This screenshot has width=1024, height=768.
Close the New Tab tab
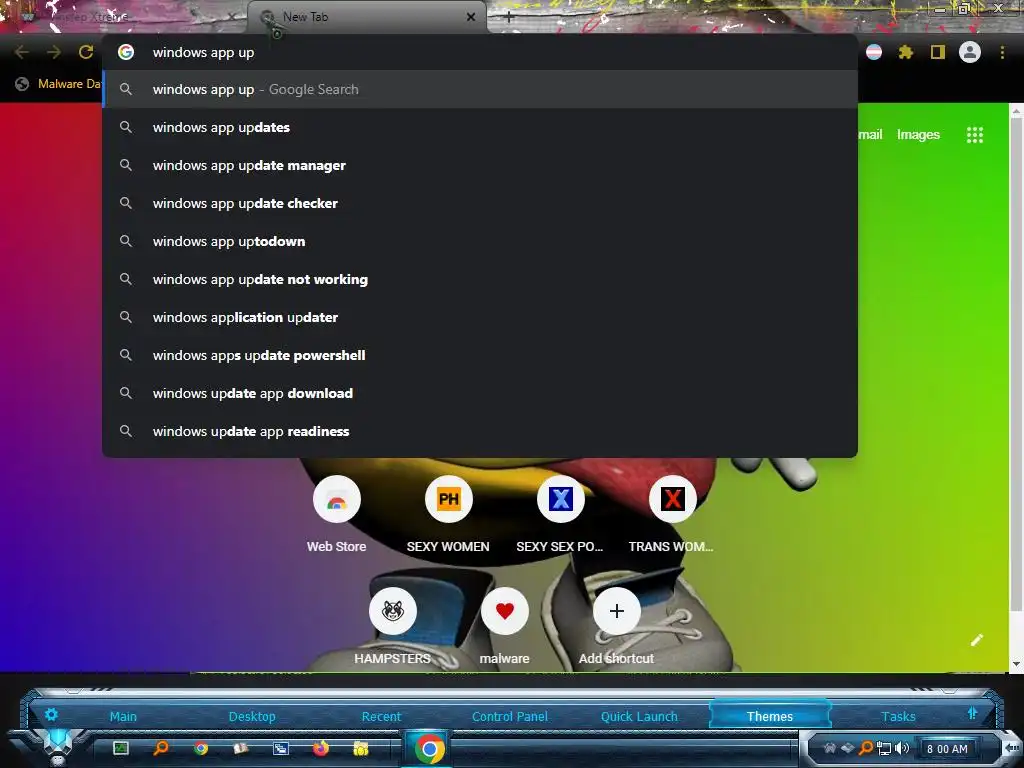click(471, 17)
